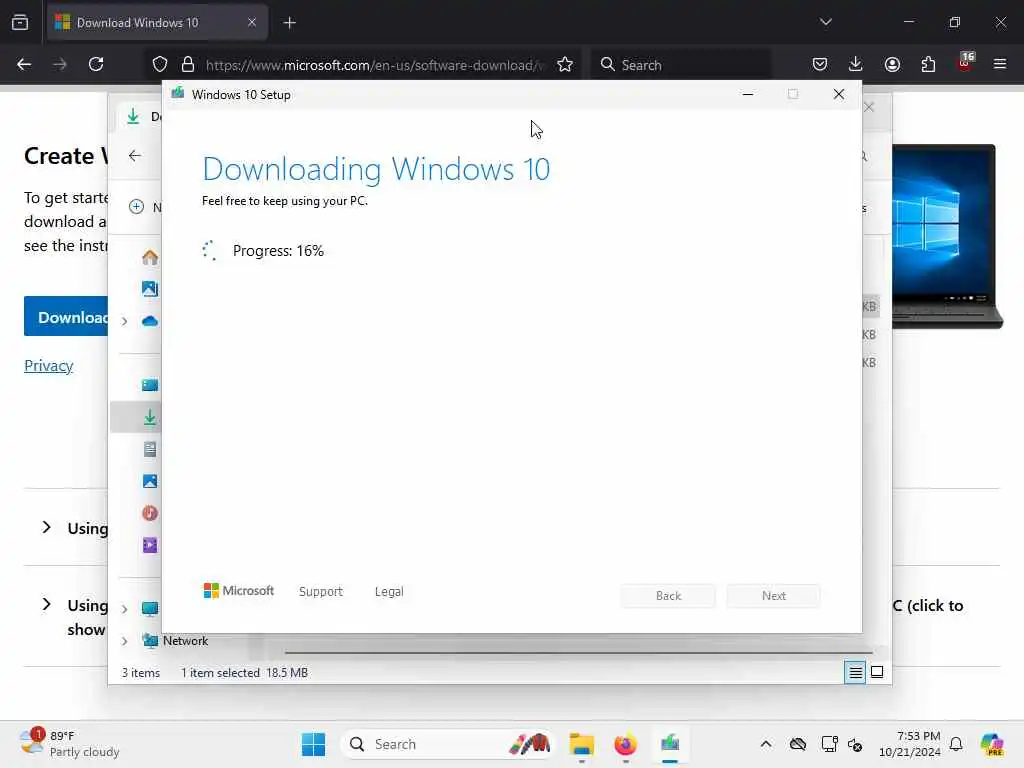Click the Back button in Setup
This screenshot has width=1024, height=768.
(x=667, y=596)
